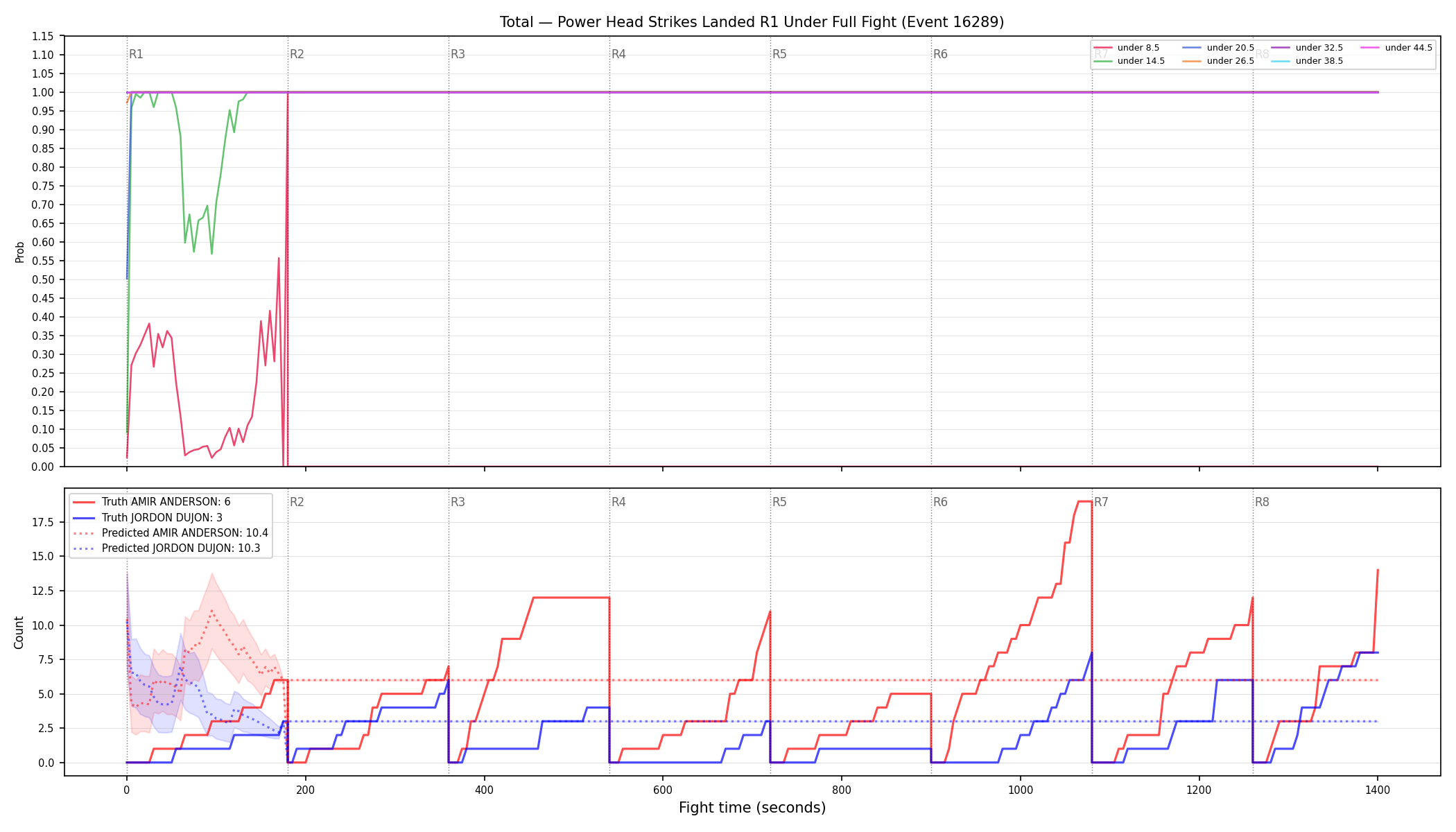1456x832 pixels.
Task: Click 'Predicted AMIR ANDERSON: 10.4' legend entry
Action: click(171, 533)
